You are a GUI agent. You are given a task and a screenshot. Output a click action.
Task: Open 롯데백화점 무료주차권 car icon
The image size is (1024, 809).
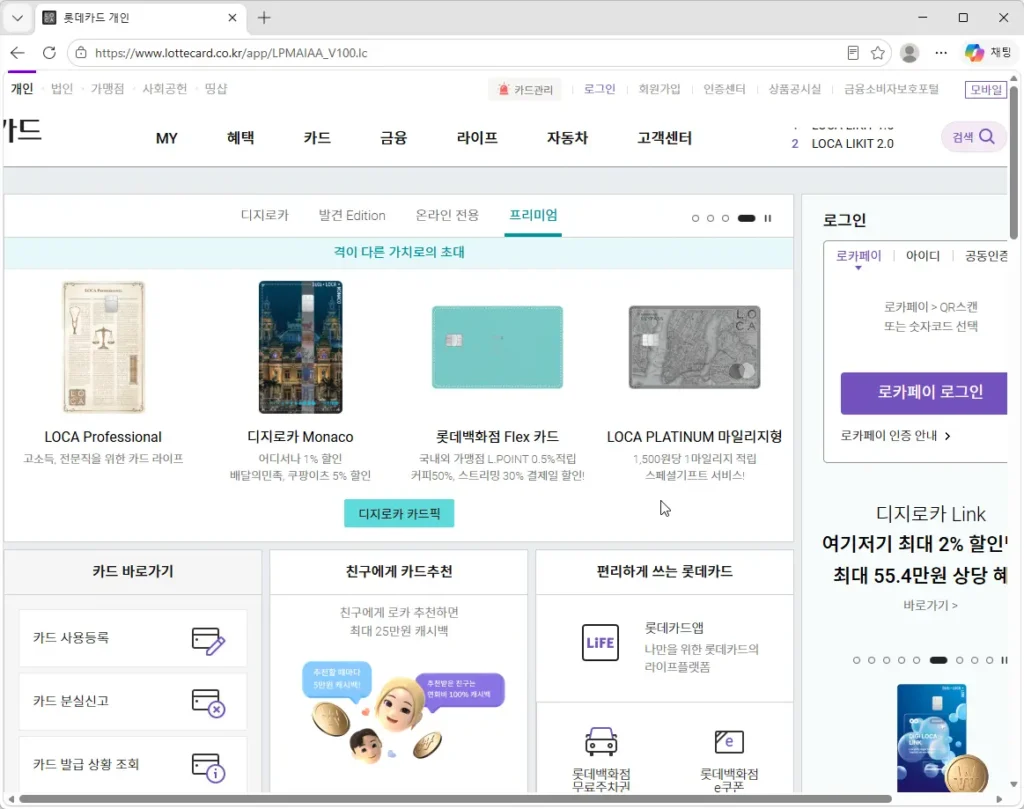click(x=601, y=742)
